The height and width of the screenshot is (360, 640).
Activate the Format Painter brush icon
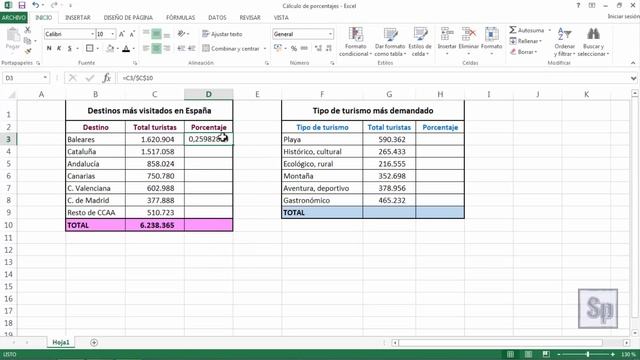point(28,51)
